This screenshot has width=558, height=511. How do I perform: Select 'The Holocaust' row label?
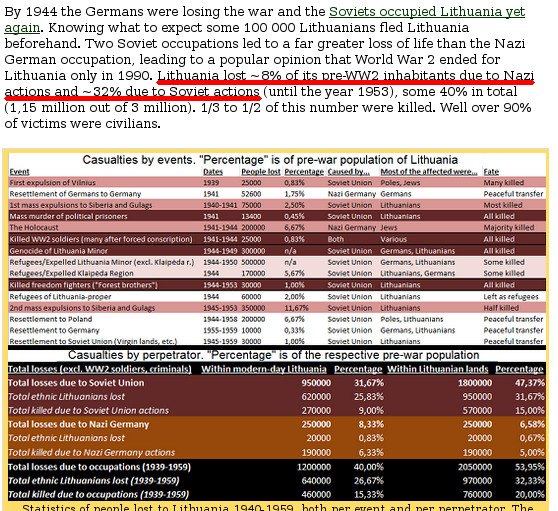point(34,228)
